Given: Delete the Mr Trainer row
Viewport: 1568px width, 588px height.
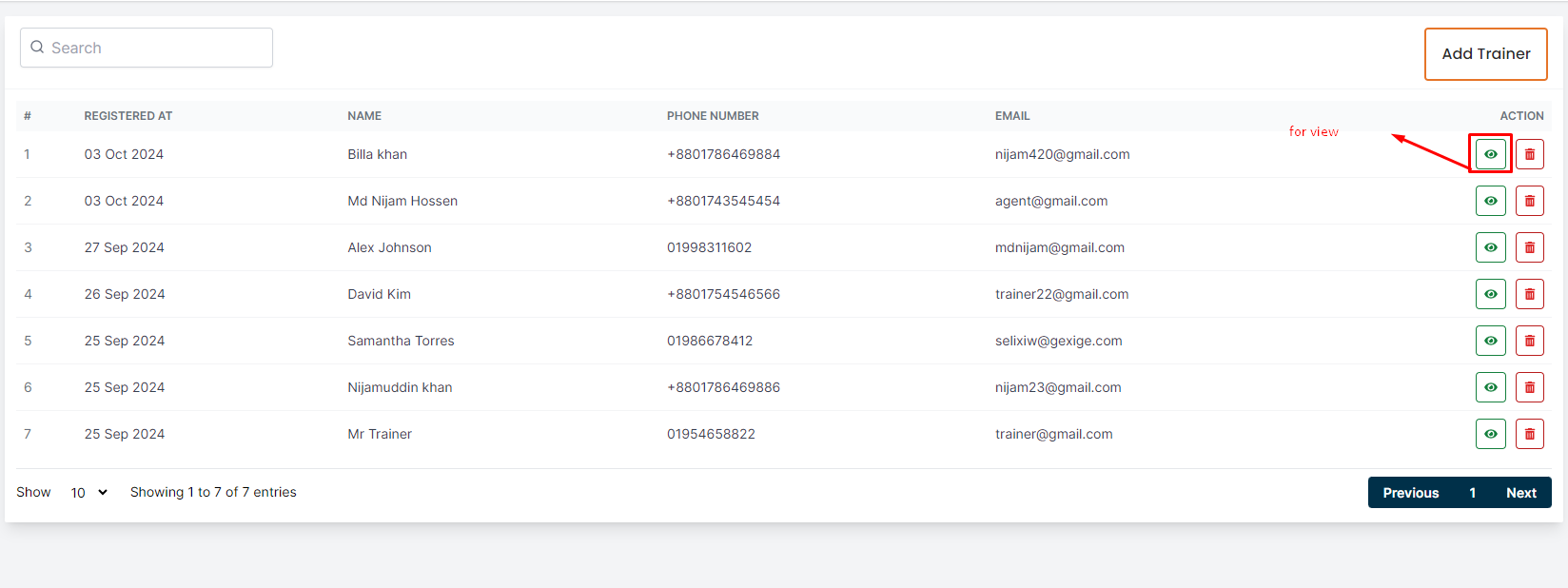Looking at the screenshot, I should tap(1529, 434).
